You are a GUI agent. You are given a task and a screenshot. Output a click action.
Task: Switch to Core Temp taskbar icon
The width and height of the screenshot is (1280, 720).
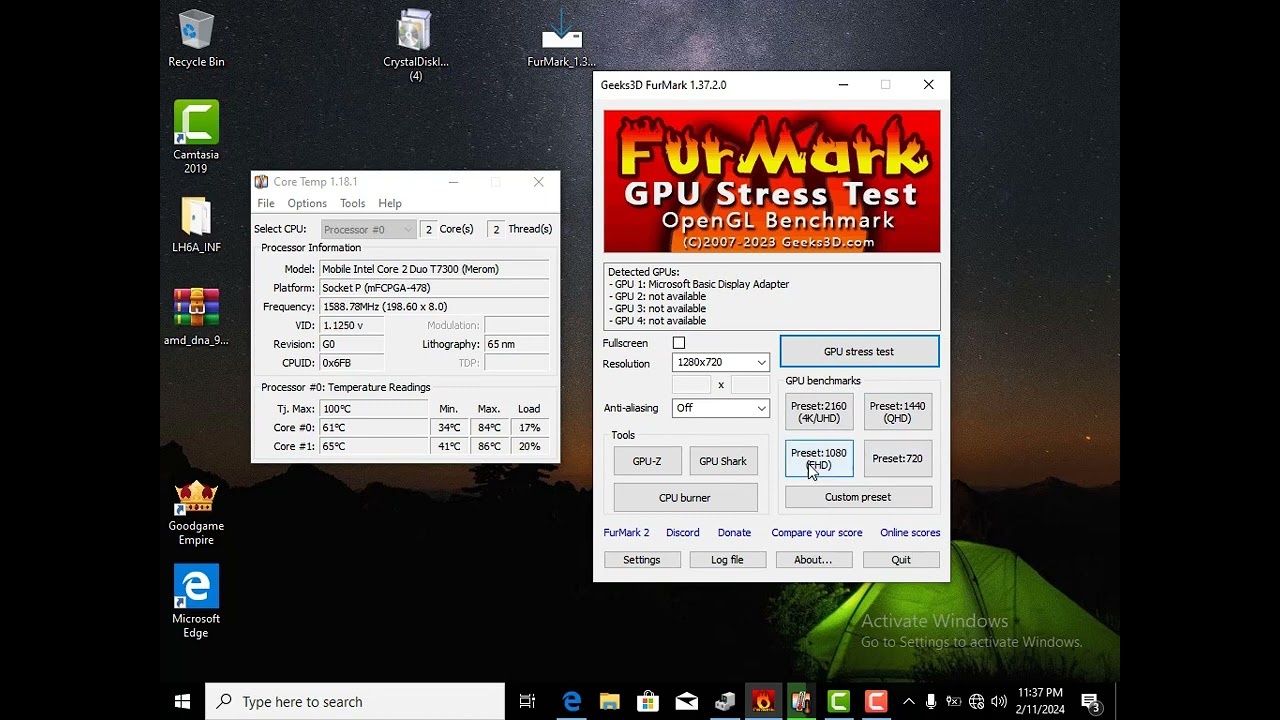coord(800,702)
